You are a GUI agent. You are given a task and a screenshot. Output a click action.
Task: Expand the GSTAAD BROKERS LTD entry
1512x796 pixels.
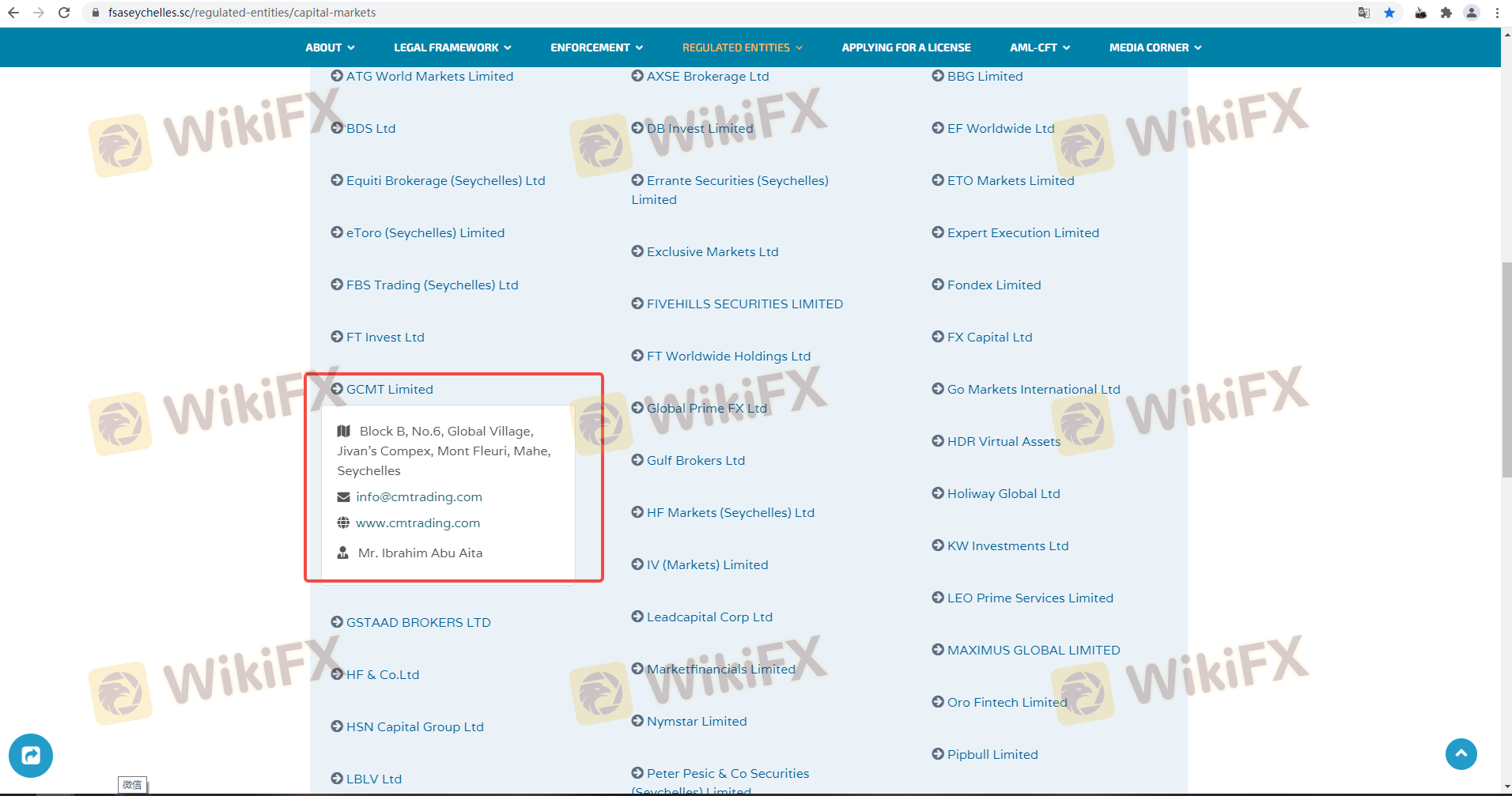coord(418,622)
